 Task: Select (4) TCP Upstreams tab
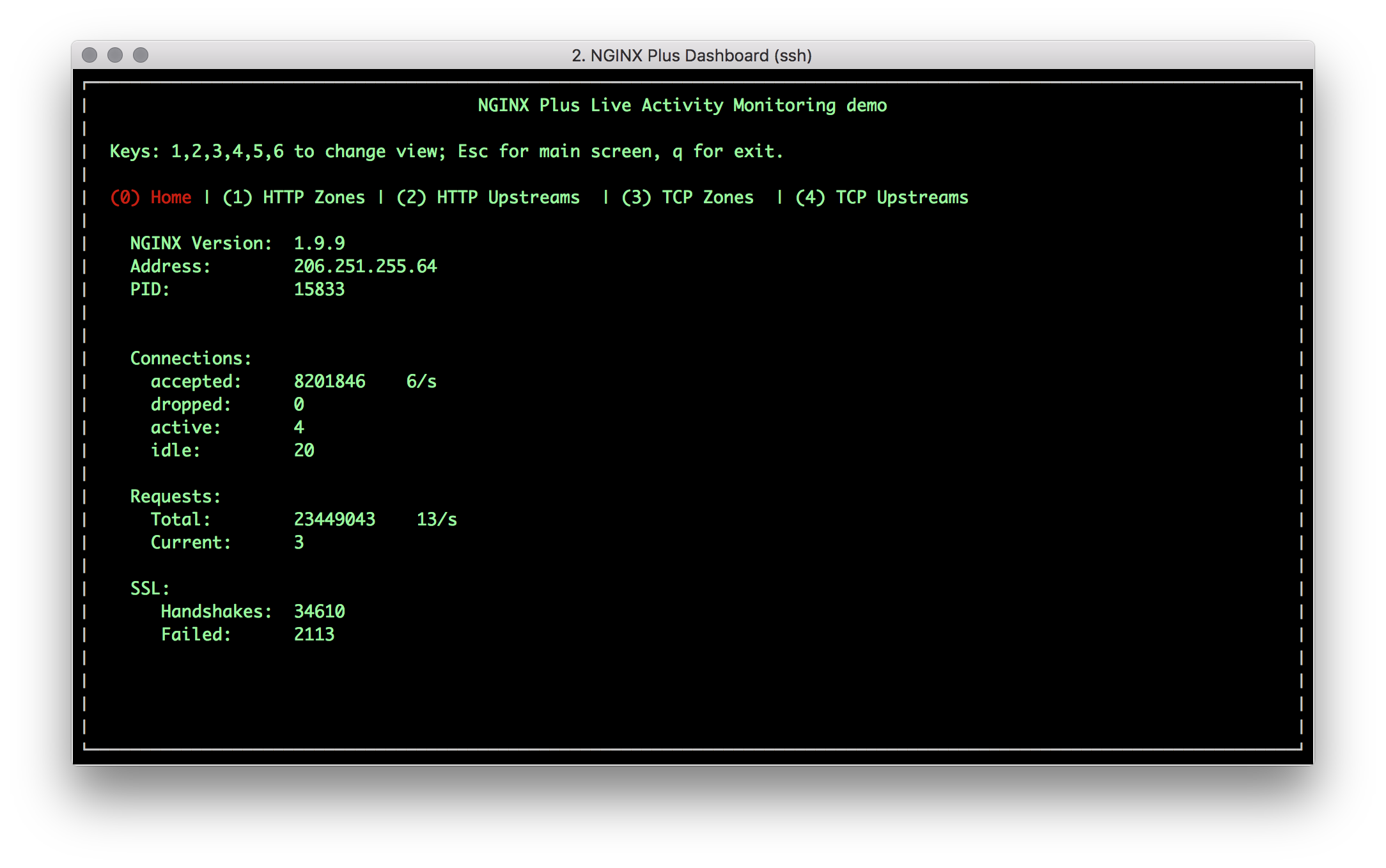[x=882, y=198]
